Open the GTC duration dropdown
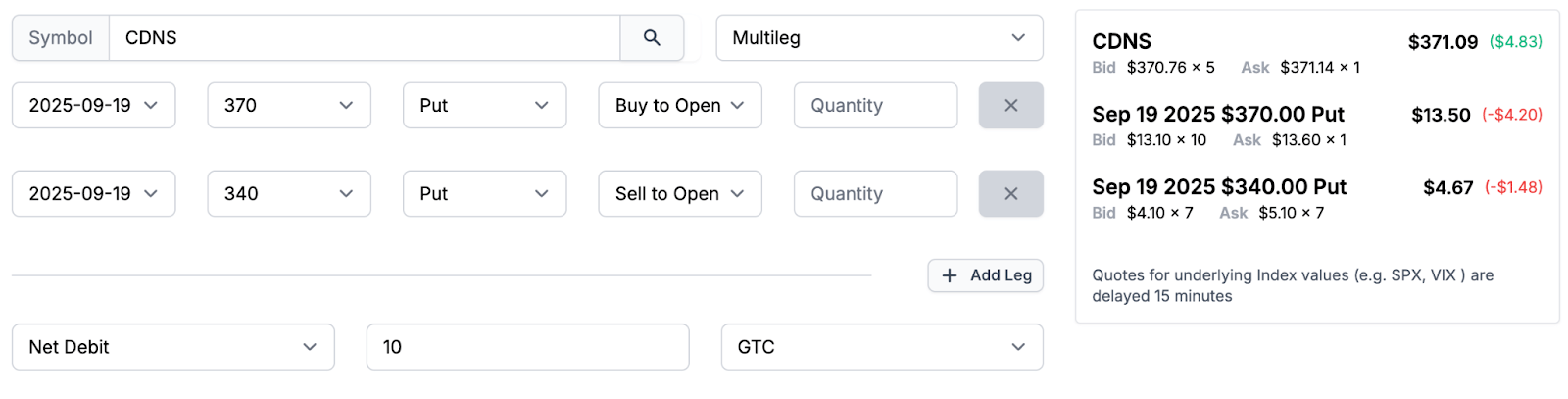Image resolution: width=1568 pixels, height=399 pixels. pos(882,347)
